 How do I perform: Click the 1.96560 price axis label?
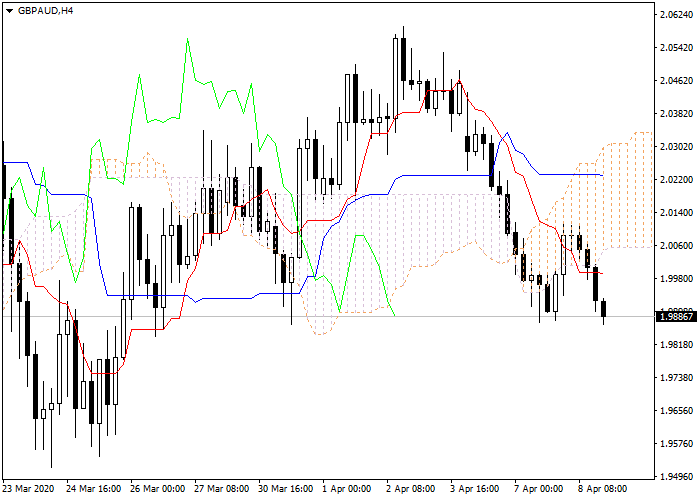(678, 411)
